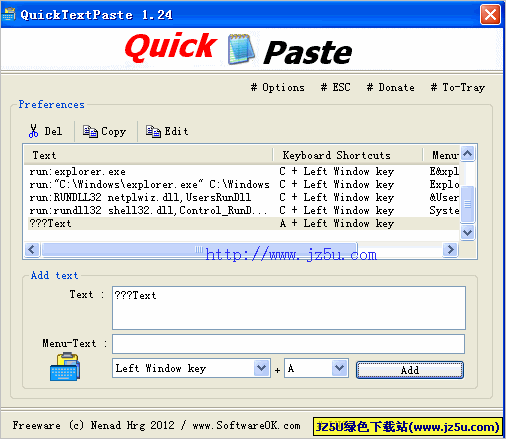Click the Copy toolbar button
Screen dimensions: 506x439
105,131
